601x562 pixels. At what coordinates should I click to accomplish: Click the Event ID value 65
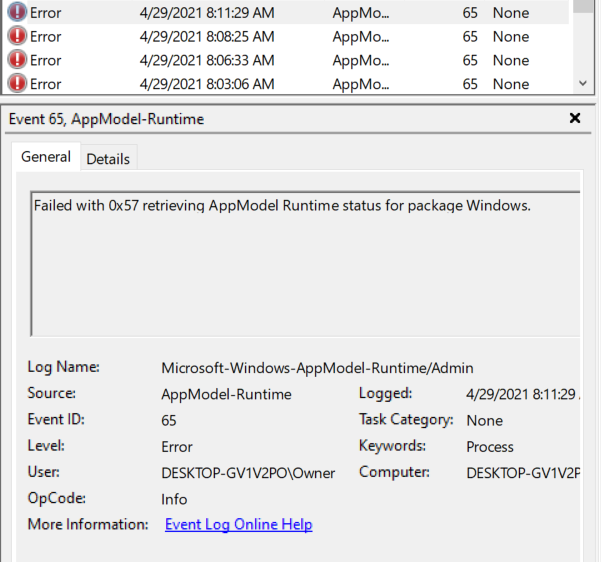tap(169, 421)
